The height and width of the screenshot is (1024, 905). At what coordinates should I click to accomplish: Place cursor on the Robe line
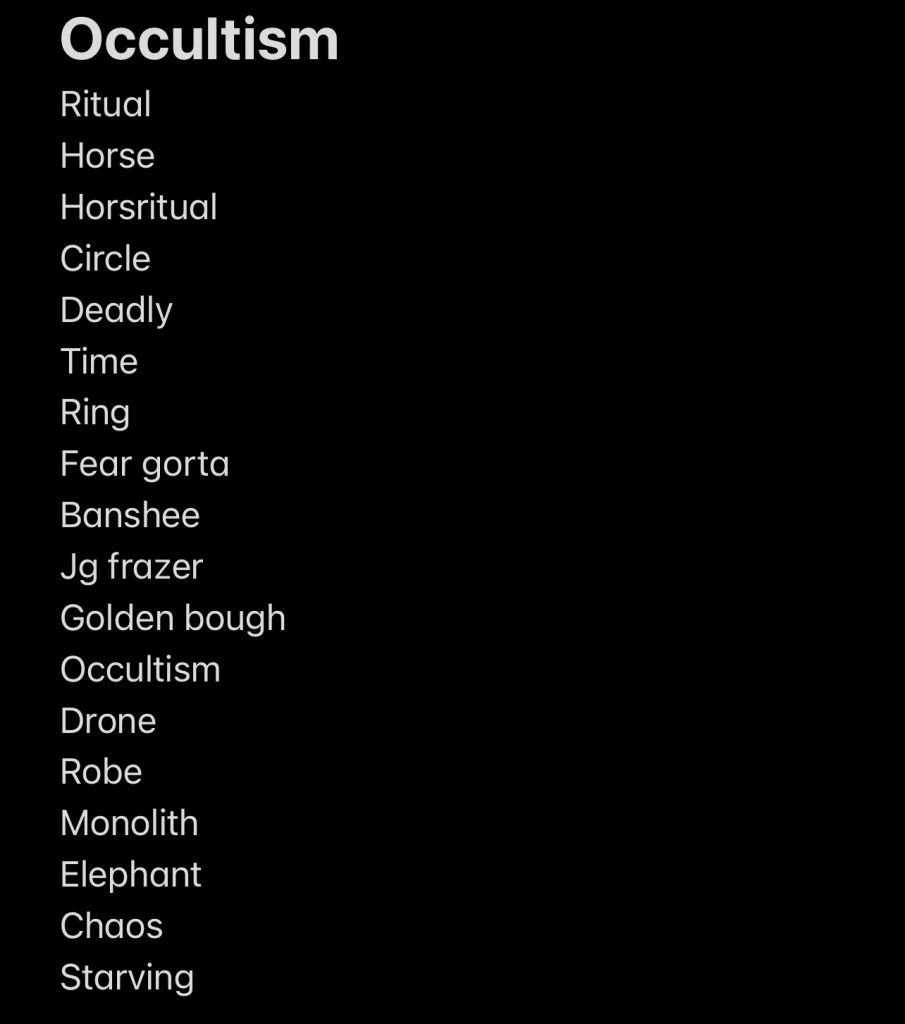101,772
